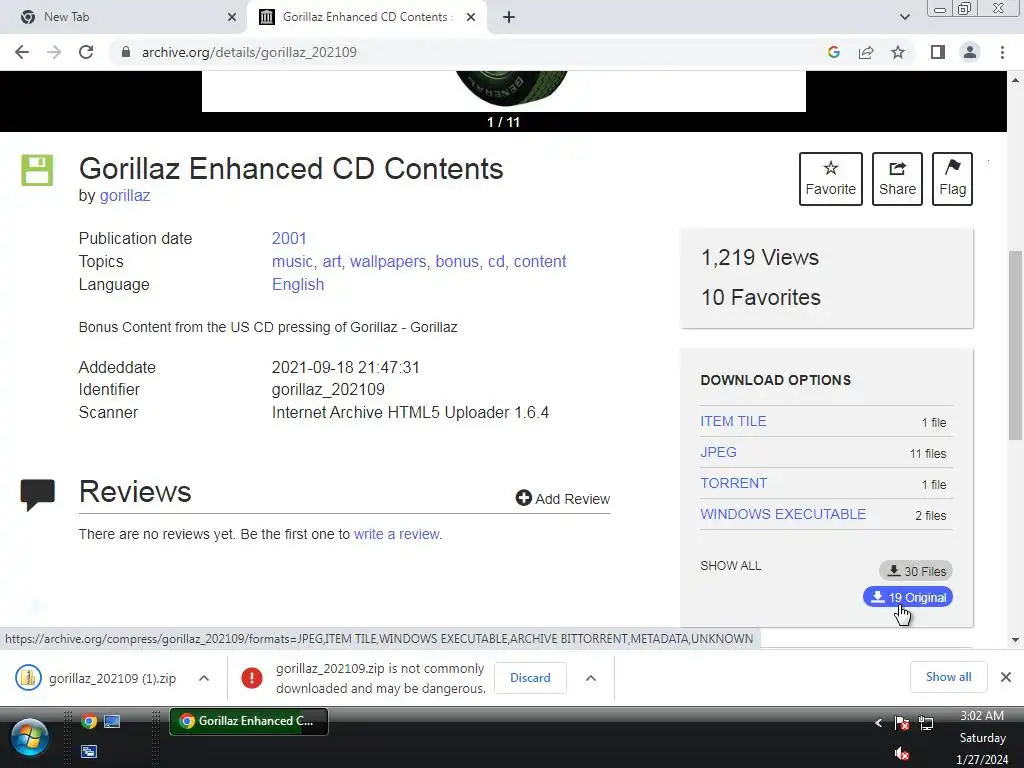1024x768 pixels.
Task: Open the wallpapers topic link
Action: 388,261
